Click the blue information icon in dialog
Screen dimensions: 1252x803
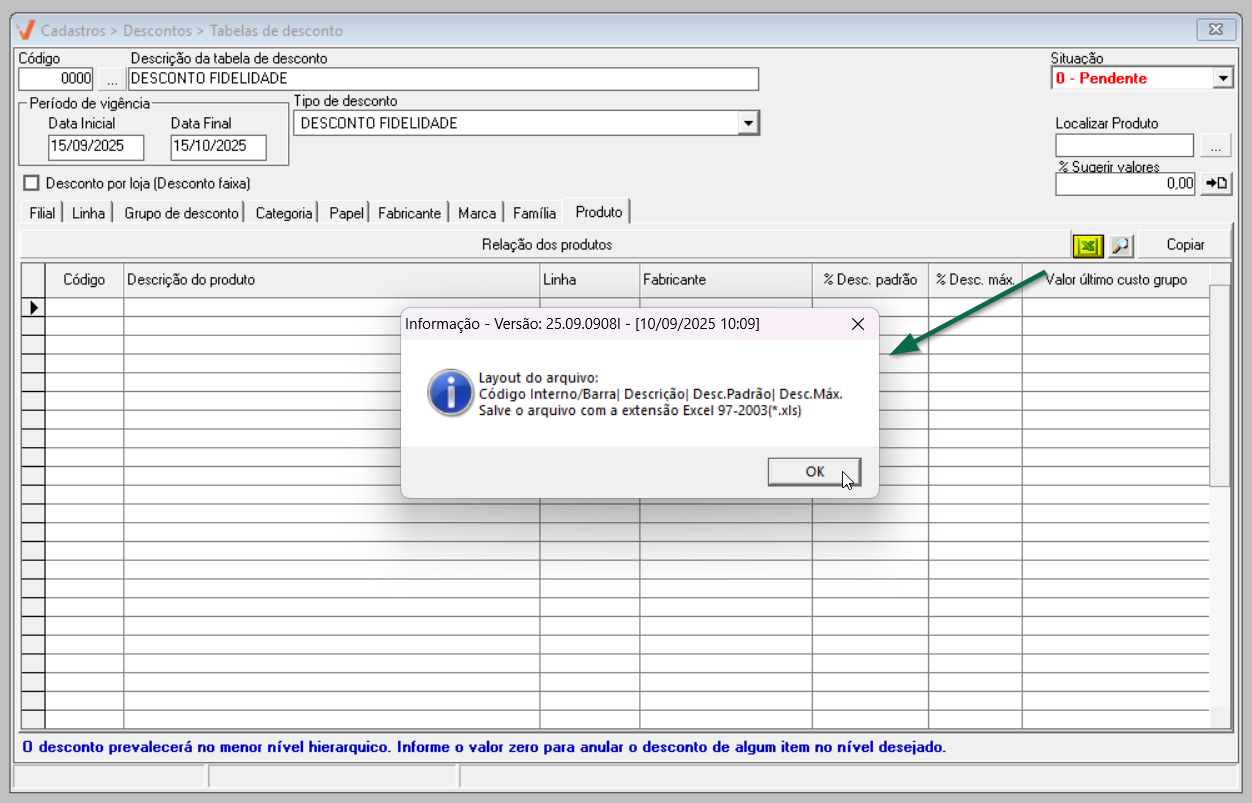pos(450,393)
